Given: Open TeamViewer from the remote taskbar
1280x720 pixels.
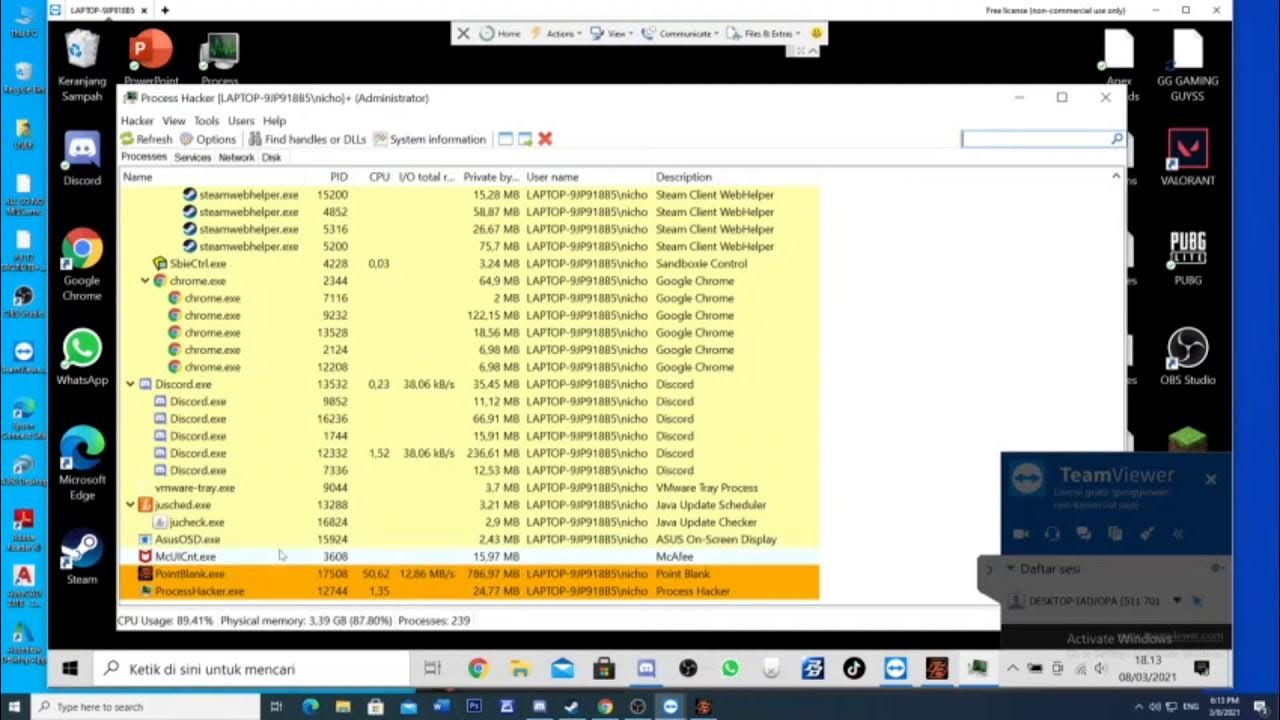Looking at the screenshot, I should pyautogui.click(x=895, y=669).
